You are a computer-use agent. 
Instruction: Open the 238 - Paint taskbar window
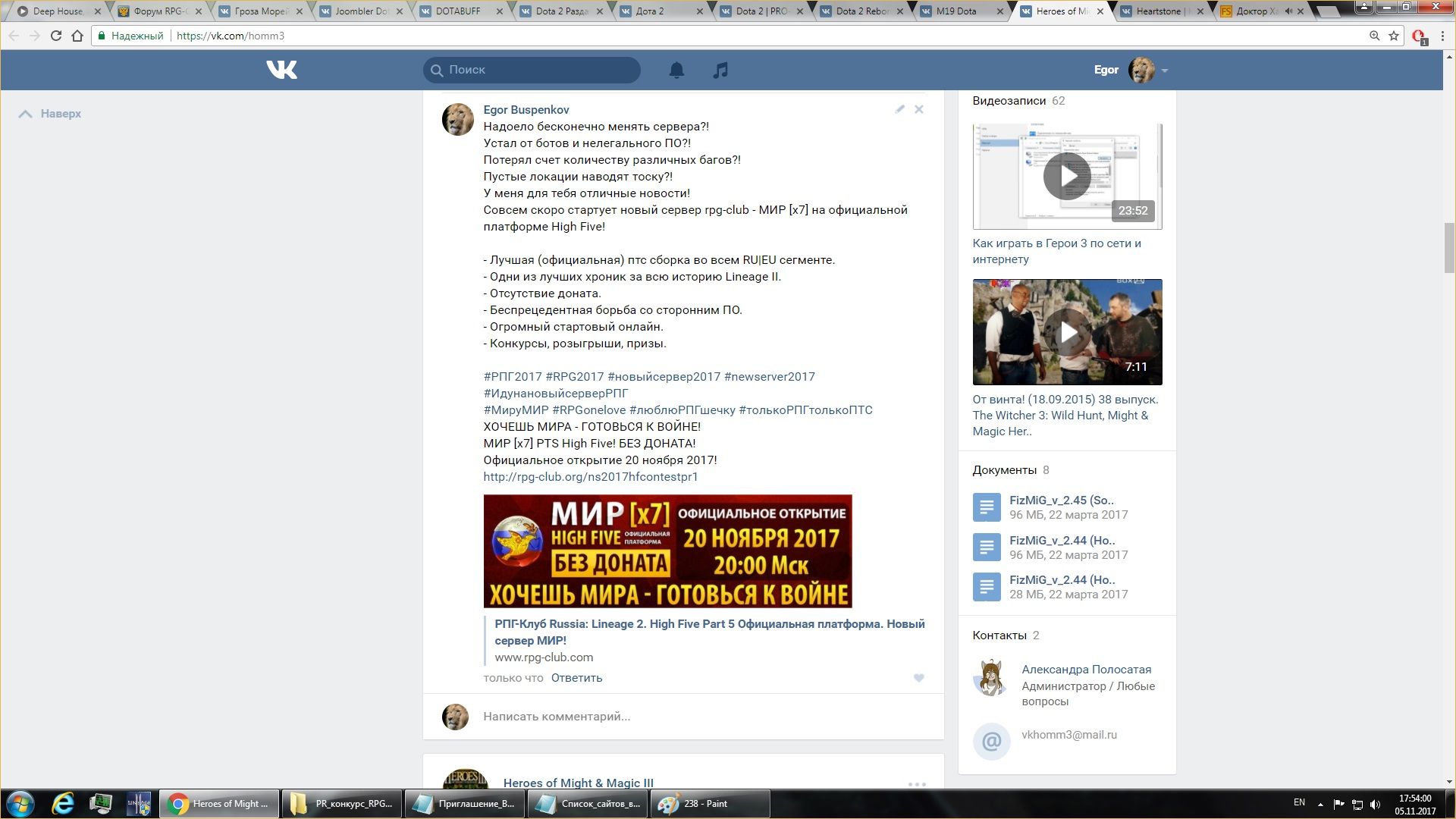click(x=705, y=804)
